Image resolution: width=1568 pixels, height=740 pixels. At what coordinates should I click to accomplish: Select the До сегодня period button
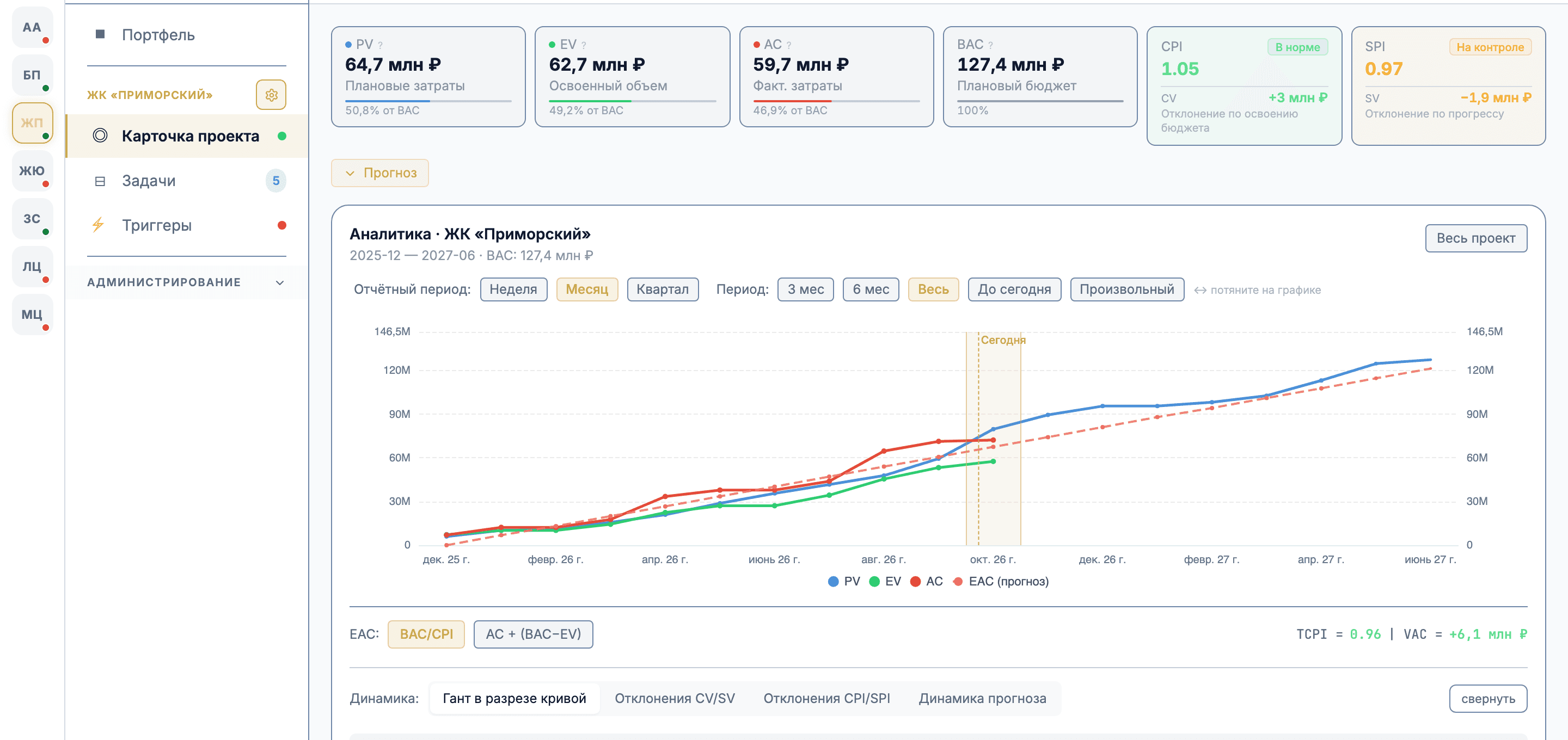pyautogui.click(x=1014, y=289)
